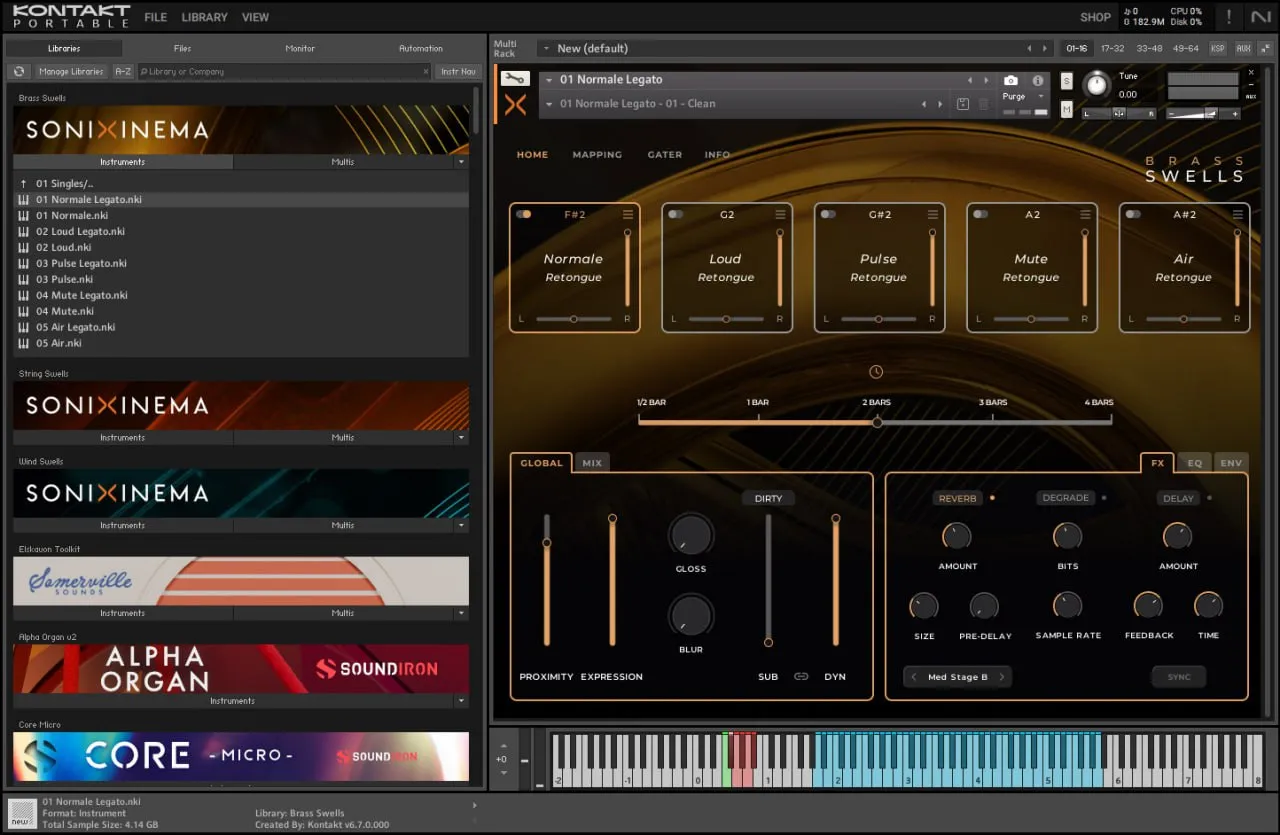The image size is (1280, 835).
Task: Switch to the Files browser tab
Action: click(182, 48)
